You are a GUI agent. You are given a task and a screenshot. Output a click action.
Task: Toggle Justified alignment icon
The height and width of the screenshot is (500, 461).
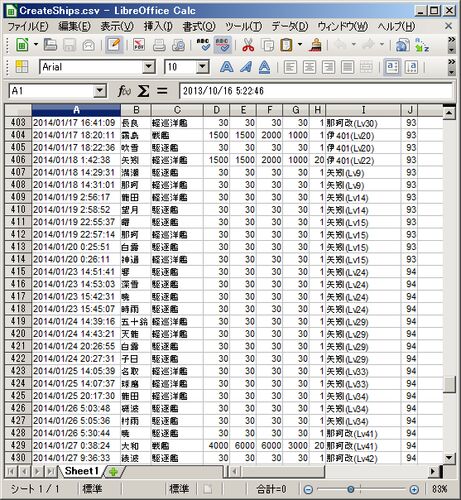[x=348, y=67]
